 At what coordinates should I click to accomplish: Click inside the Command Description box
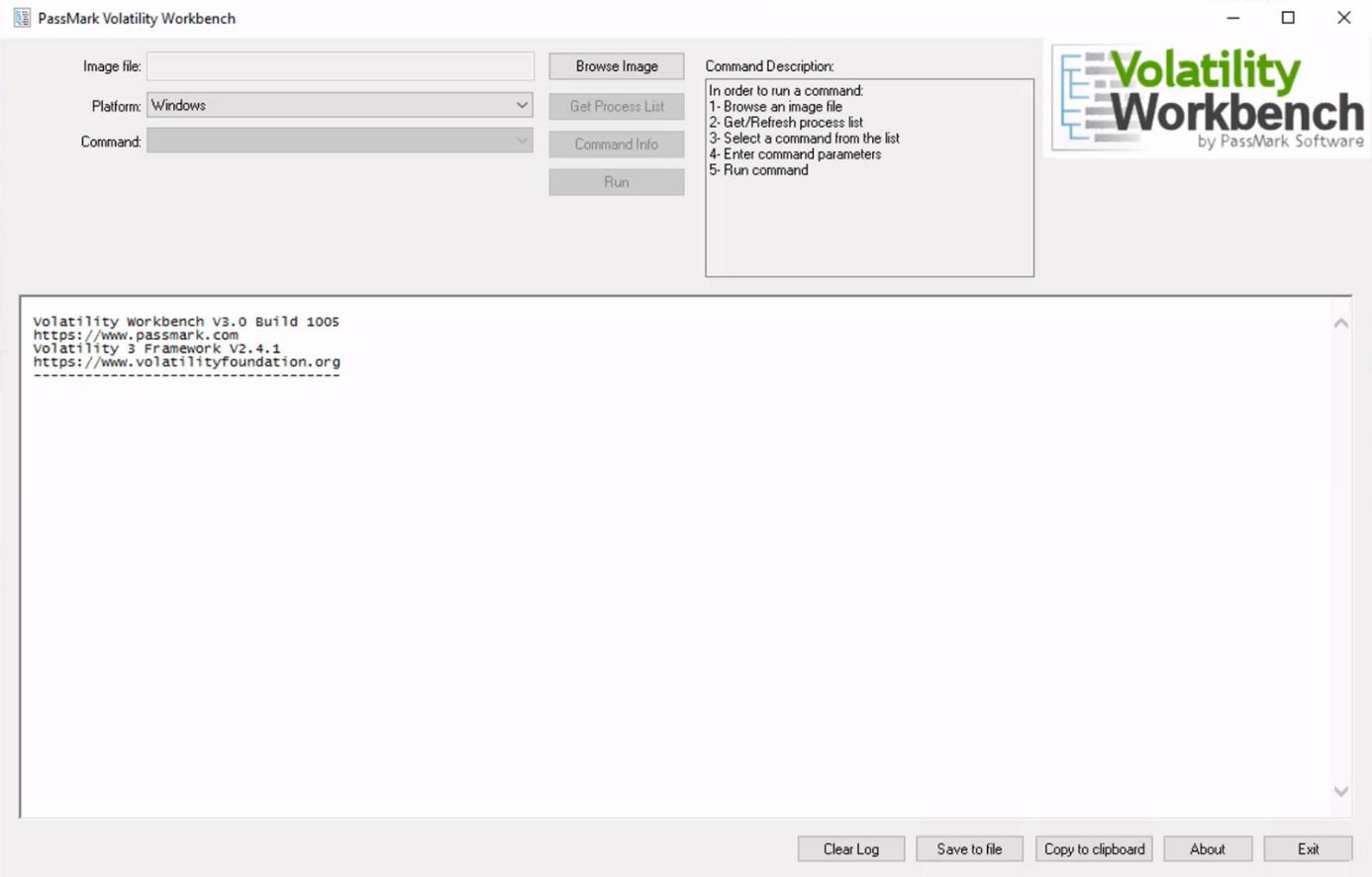(x=869, y=178)
